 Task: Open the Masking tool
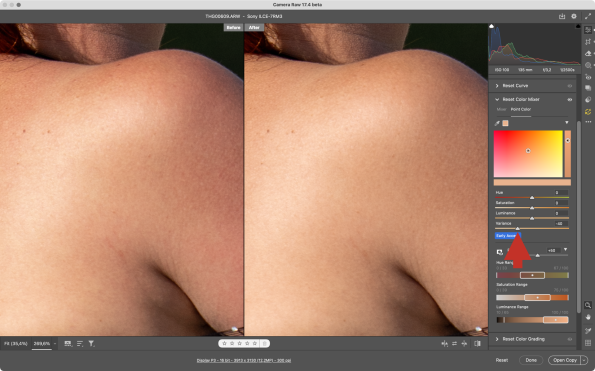[588, 65]
